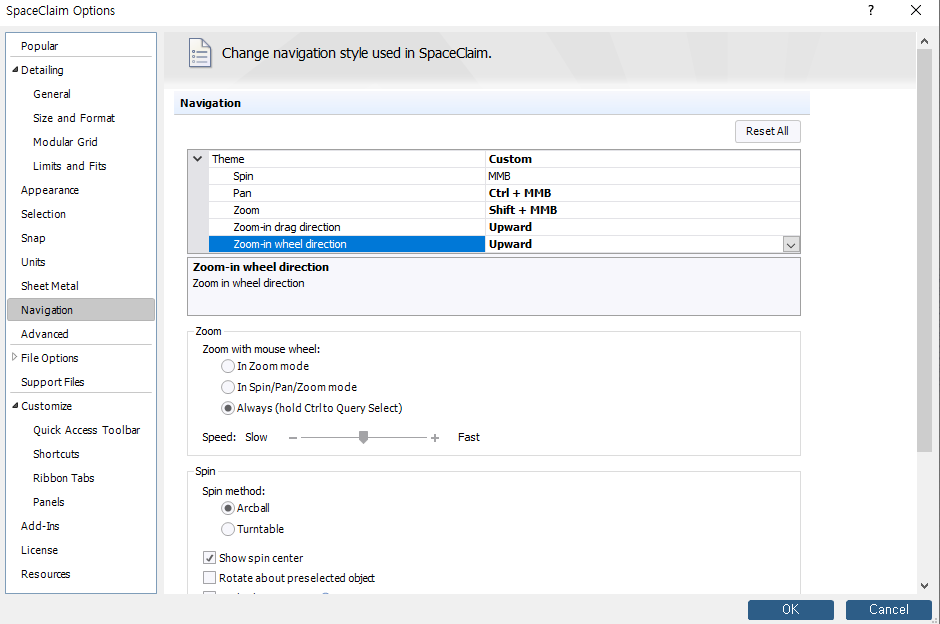Click the scrollbar up arrow
The height and width of the screenshot is (624, 940).
pos(924,41)
